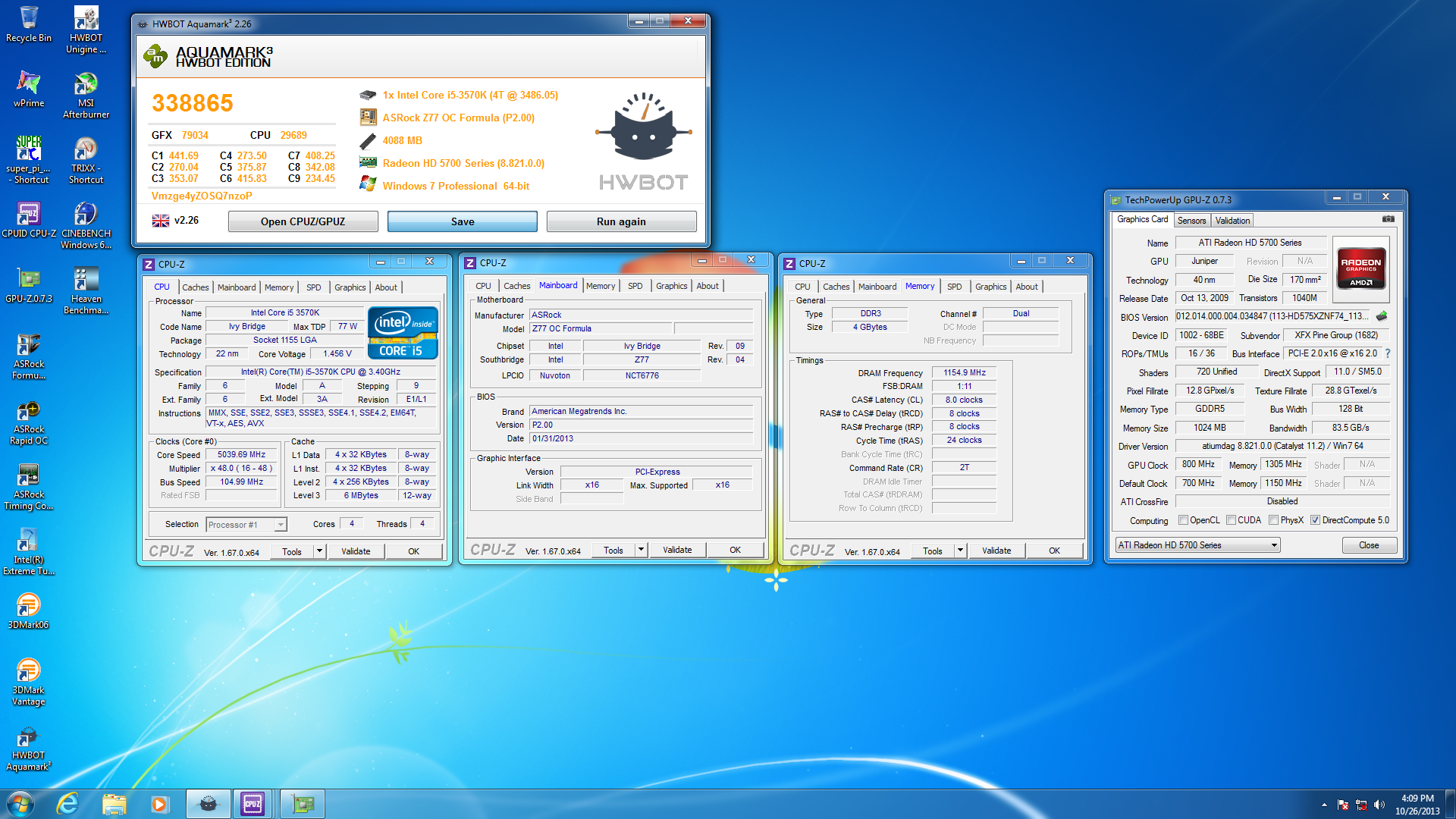
Task: Click Save button in Aquamark
Action: click(x=463, y=221)
